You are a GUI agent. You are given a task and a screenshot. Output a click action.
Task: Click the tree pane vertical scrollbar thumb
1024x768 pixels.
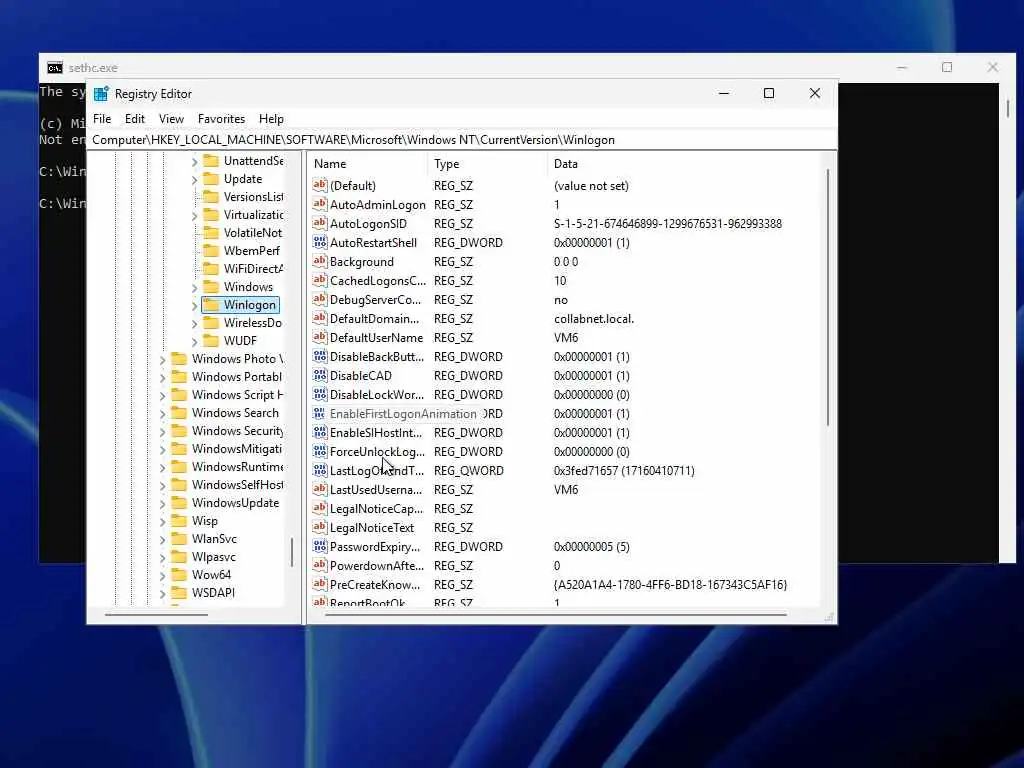[x=292, y=552]
